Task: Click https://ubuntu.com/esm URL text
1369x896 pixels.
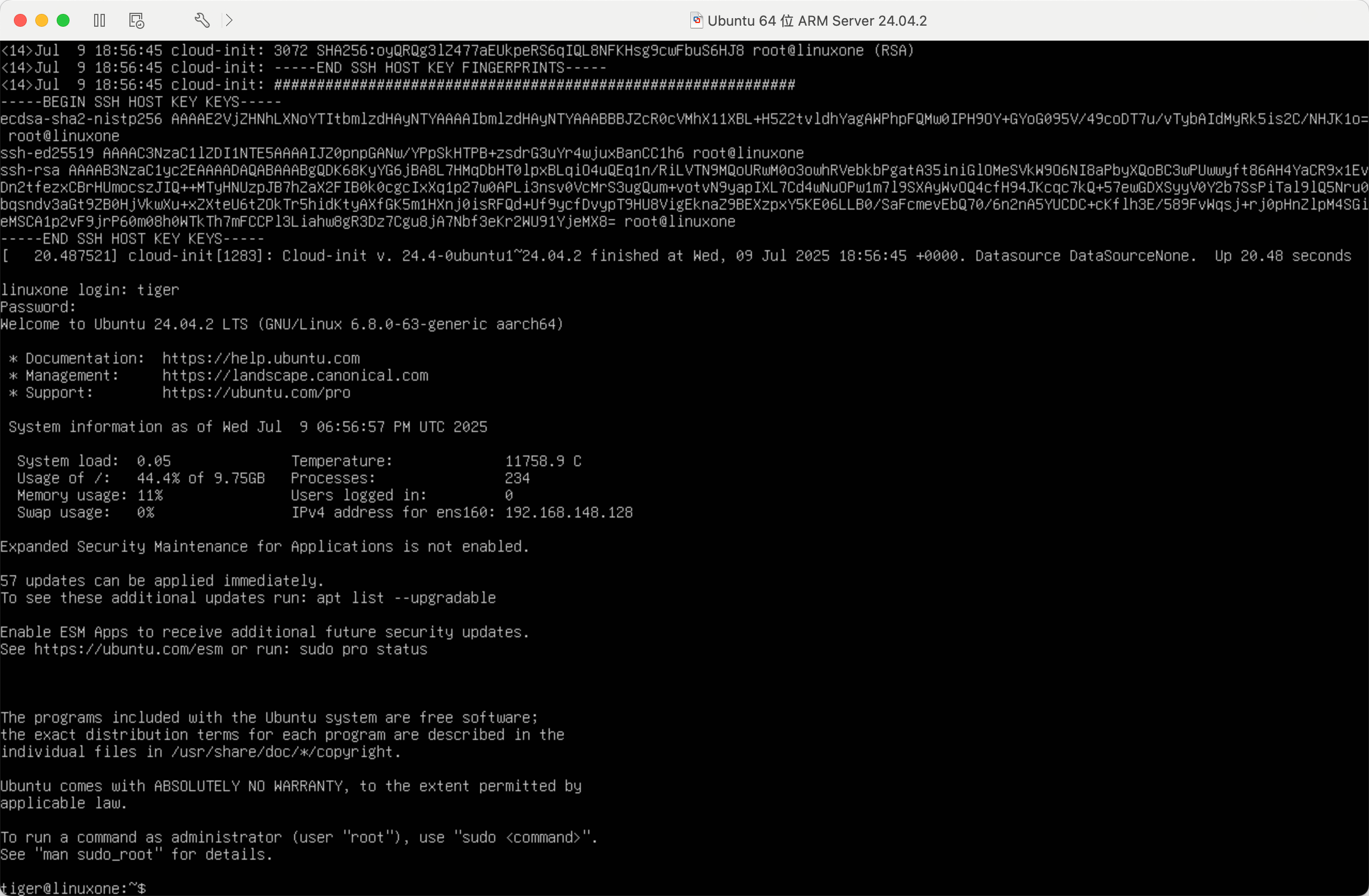Action: coord(128,650)
